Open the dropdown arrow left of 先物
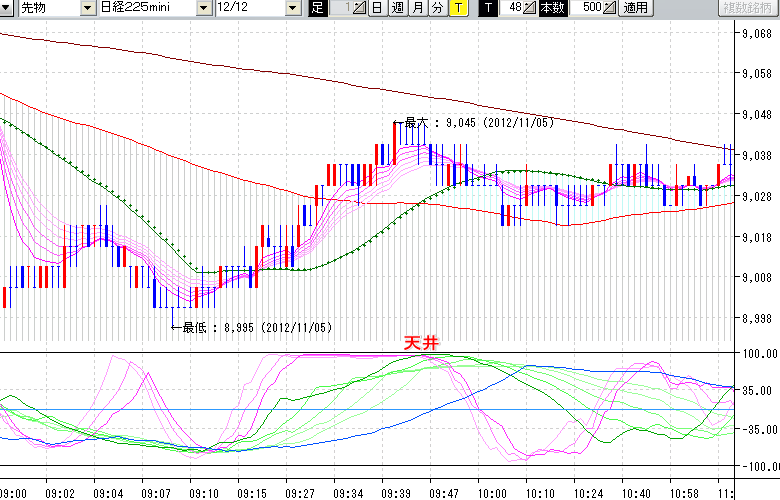 pos(7,8)
